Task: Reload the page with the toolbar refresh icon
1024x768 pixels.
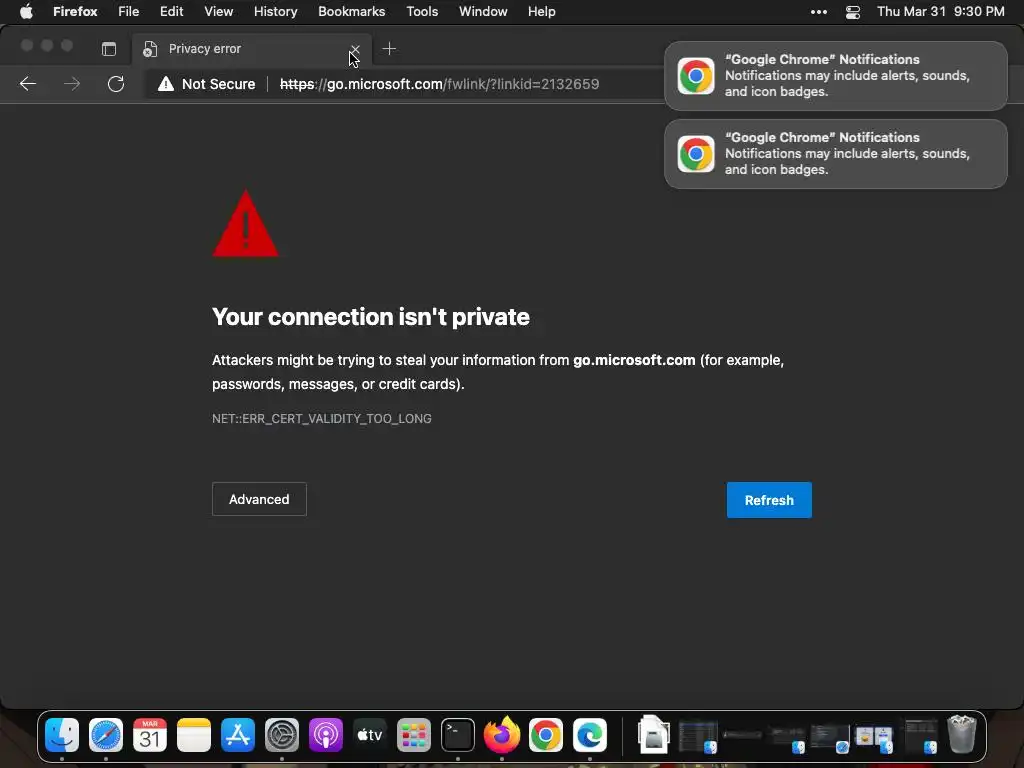Action: pyautogui.click(x=116, y=84)
